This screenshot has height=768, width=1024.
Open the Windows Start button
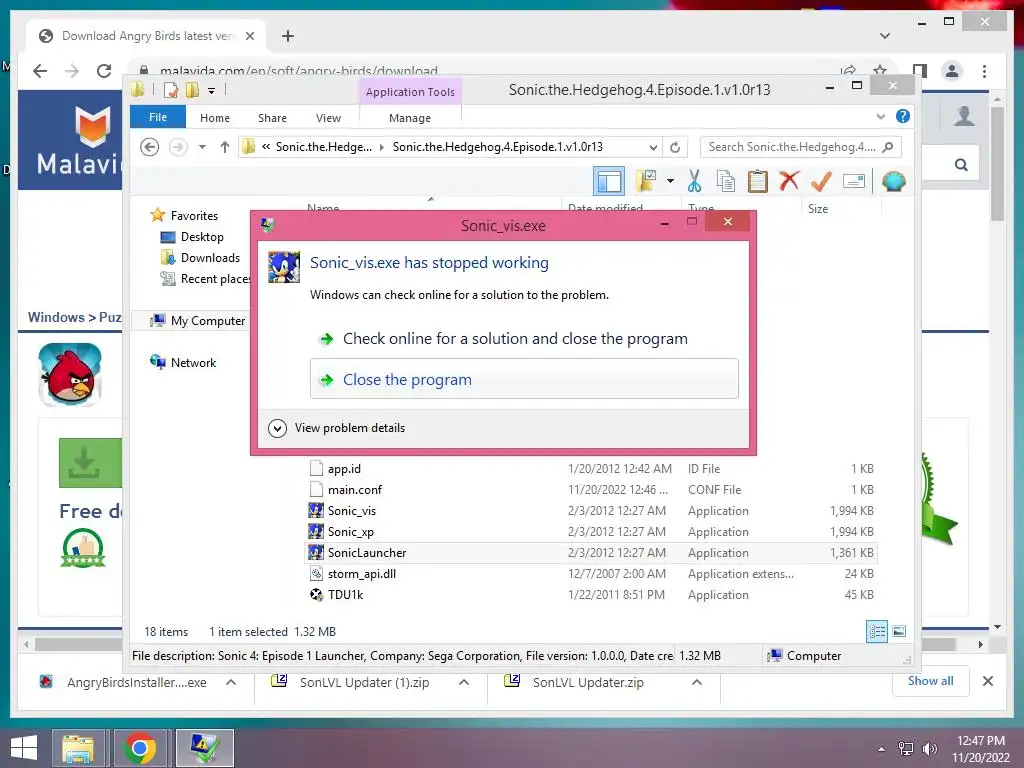[24, 748]
